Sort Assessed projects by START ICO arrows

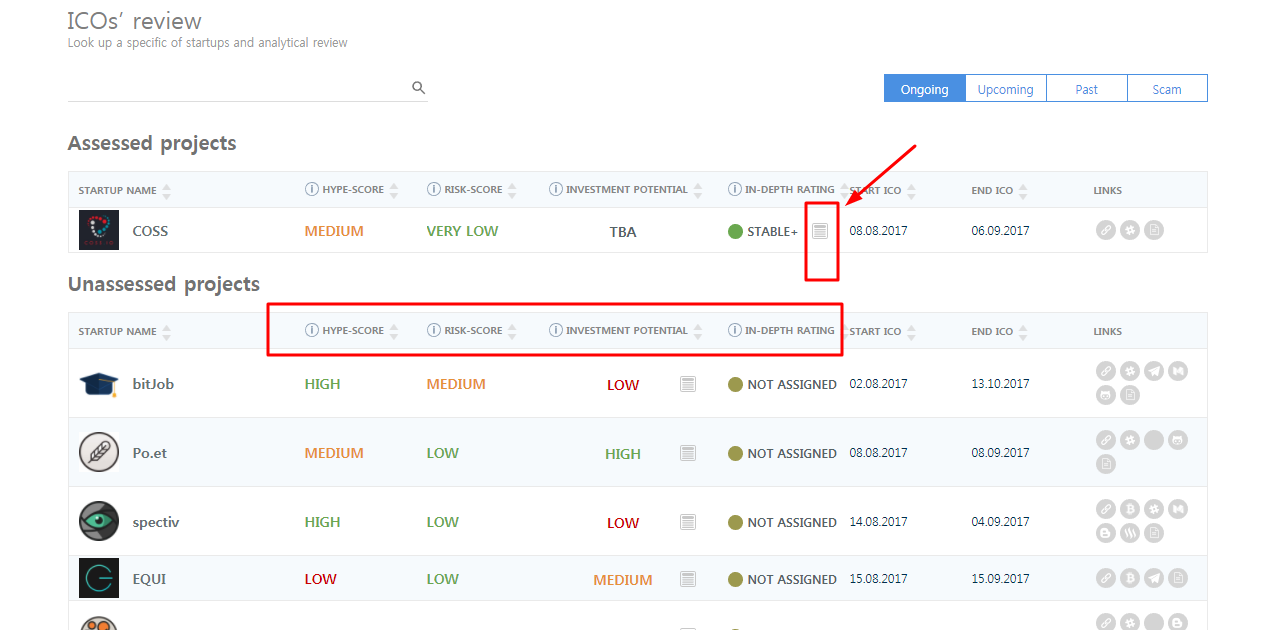[x=911, y=191]
